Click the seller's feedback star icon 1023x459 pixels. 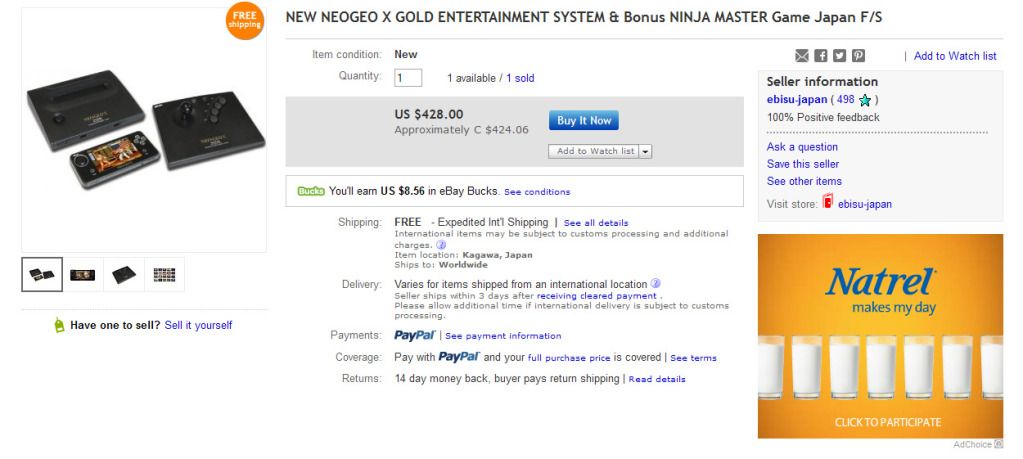865,100
